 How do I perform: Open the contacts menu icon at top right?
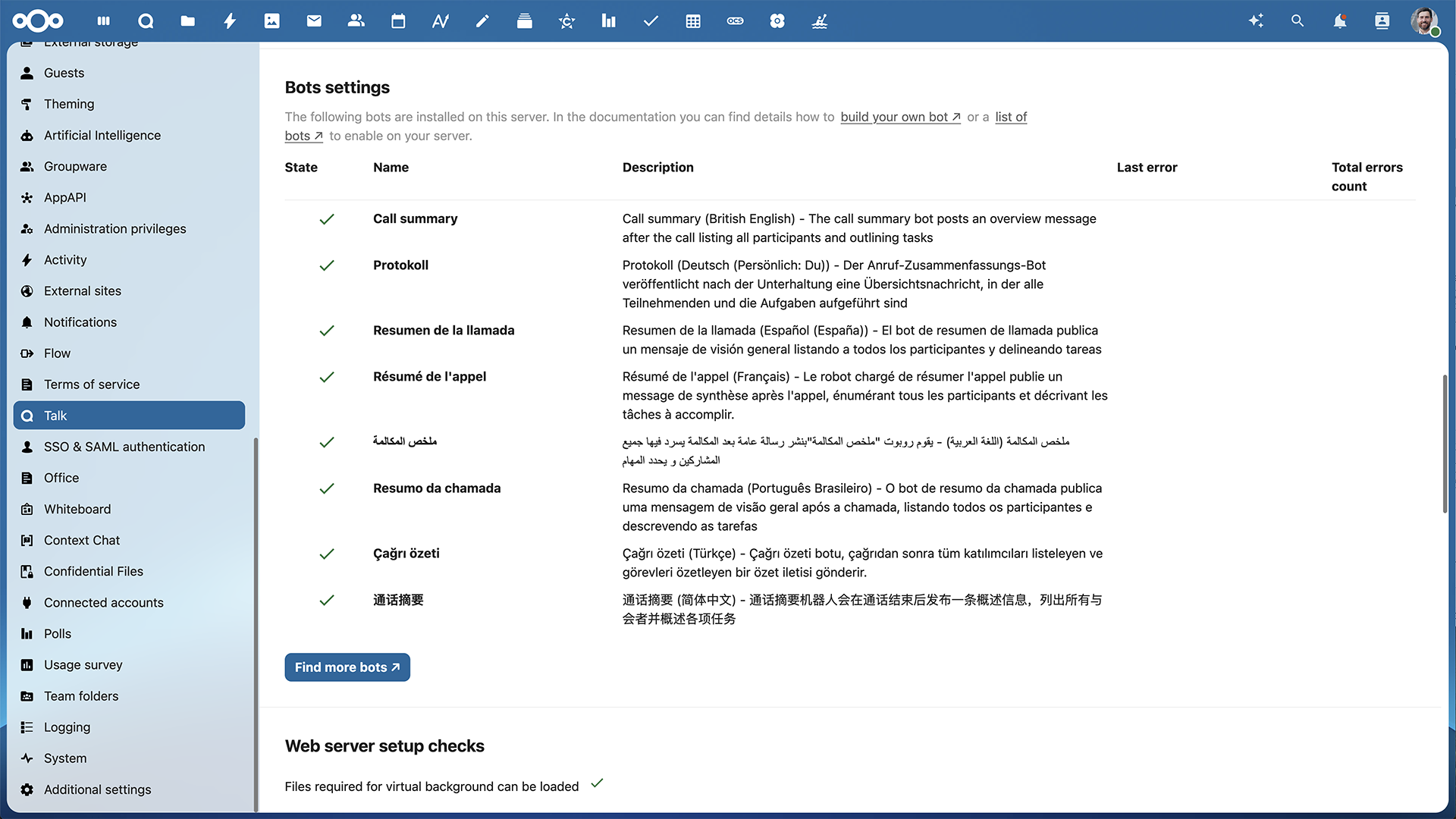click(x=1382, y=21)
